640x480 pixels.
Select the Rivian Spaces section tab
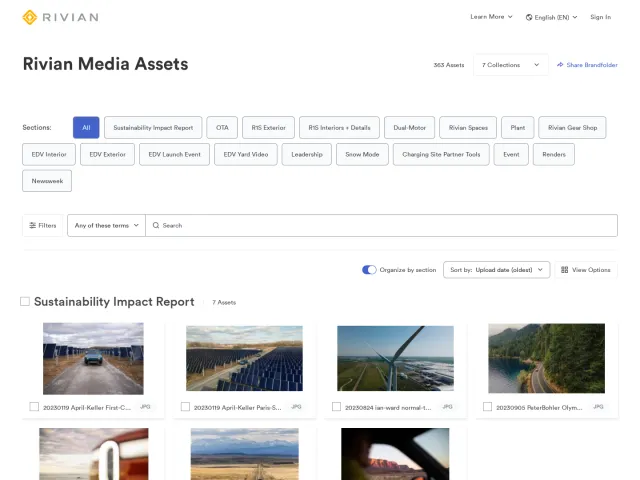[x=468, y=128]
